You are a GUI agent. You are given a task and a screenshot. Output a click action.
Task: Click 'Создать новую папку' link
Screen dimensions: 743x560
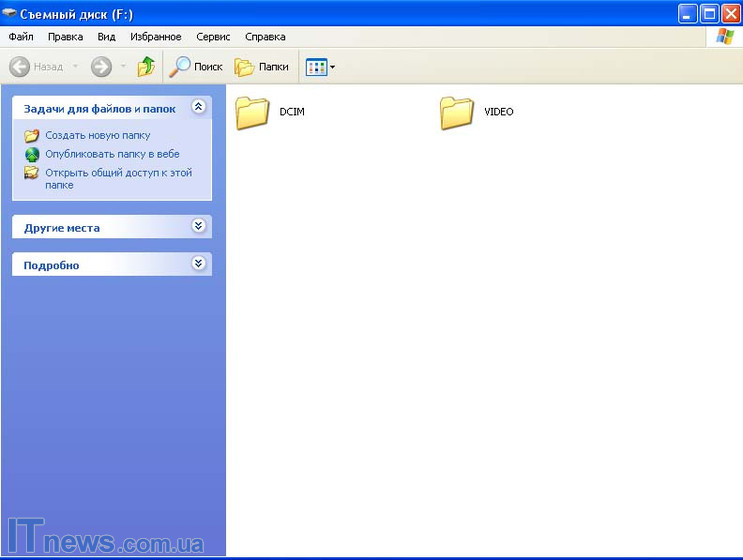[x=97, y=135]
